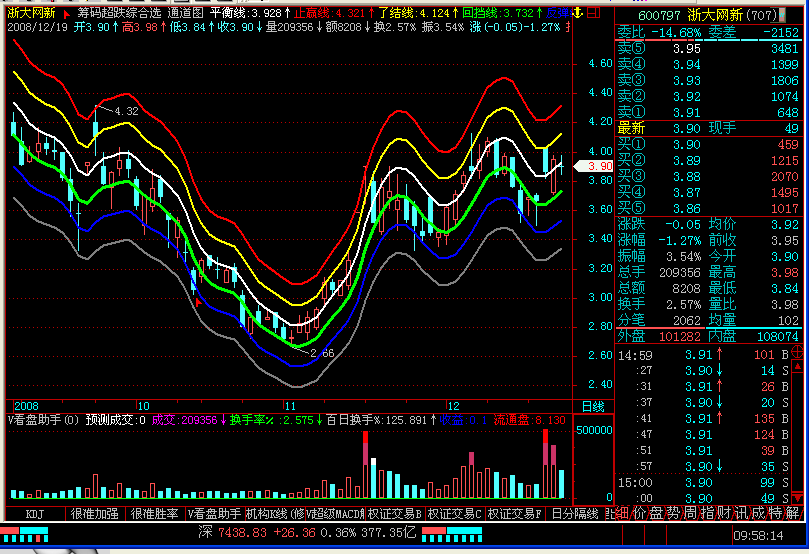This screenshot has height=554, width=809.
Task: Click the down arrow of the tick list scrollbar
Action: click(797, 498)
